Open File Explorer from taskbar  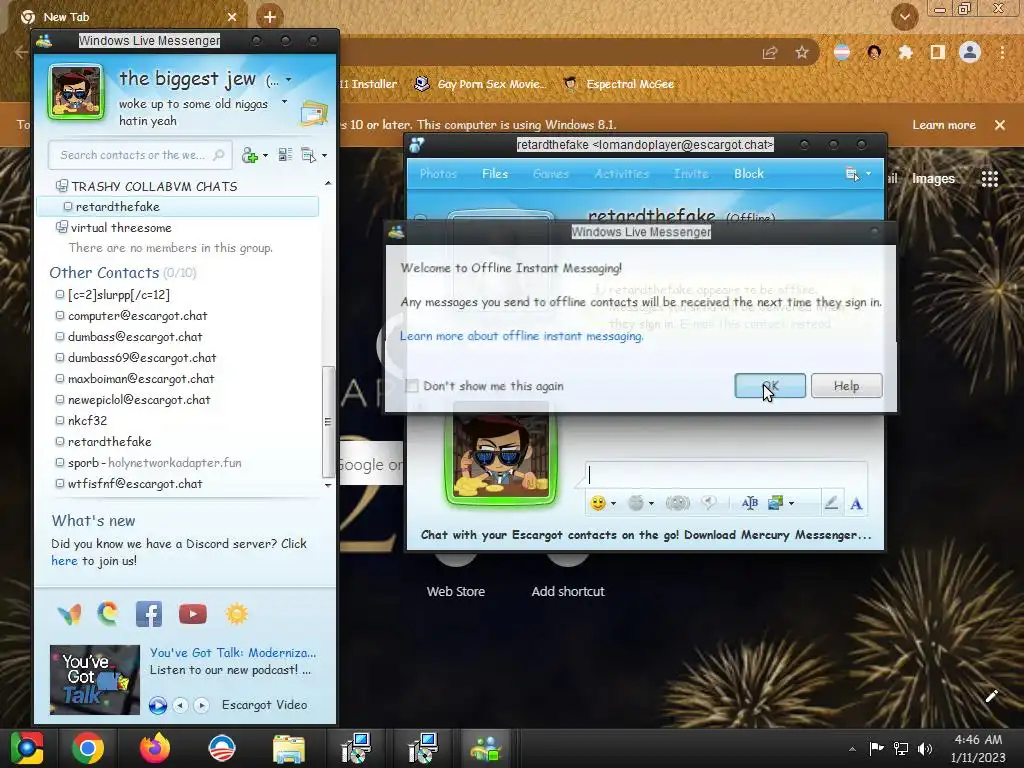[289, 748]
